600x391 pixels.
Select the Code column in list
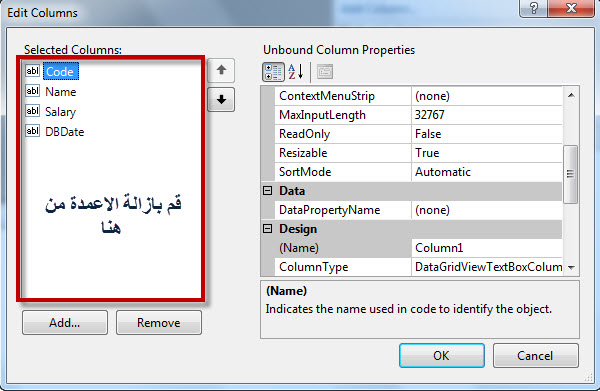pos(60,72)
